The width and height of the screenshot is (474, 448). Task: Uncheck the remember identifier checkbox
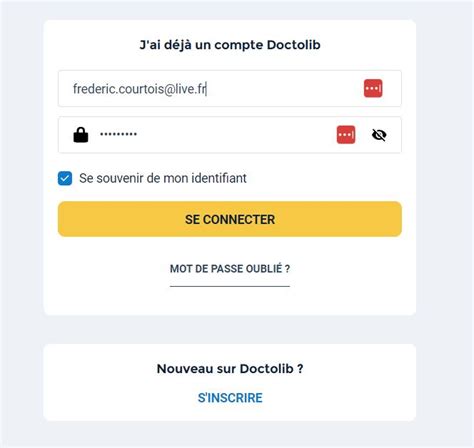[x=65, y=178]
